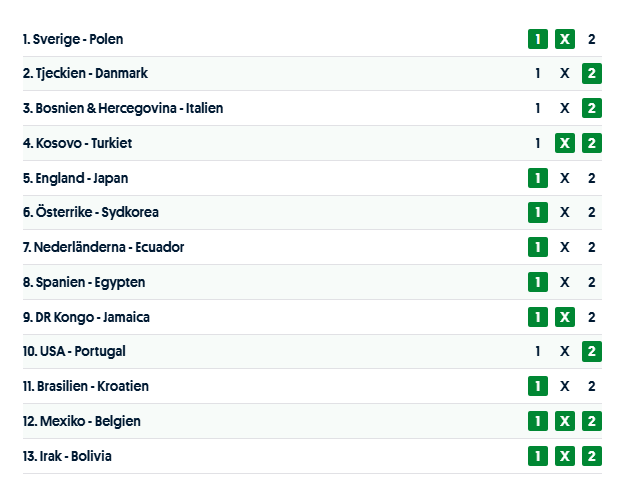Deselect 2 for Irak - Bolivia

click(x=592, y=456)
